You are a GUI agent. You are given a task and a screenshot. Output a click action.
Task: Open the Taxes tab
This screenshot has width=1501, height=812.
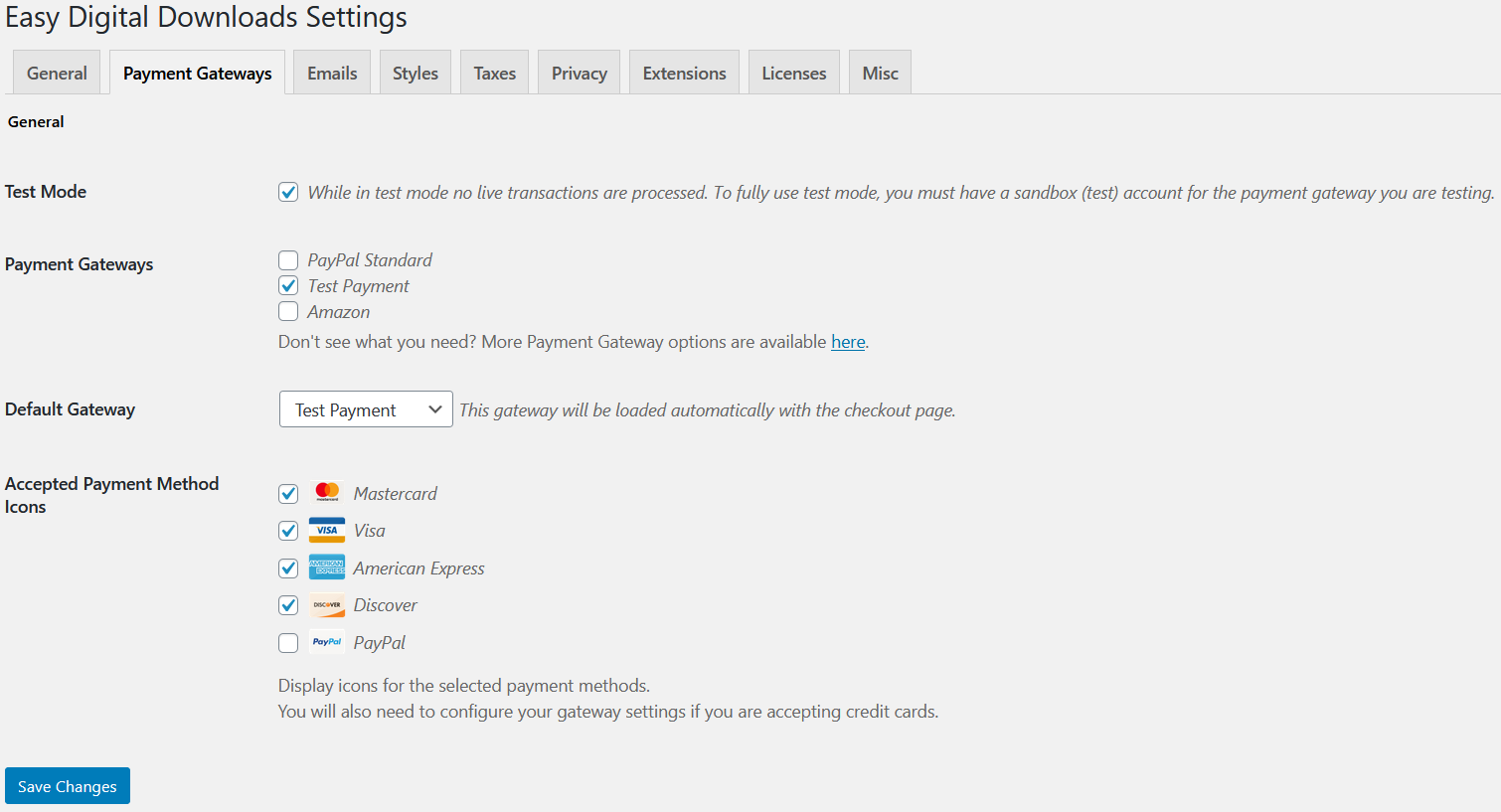[494, 73]
